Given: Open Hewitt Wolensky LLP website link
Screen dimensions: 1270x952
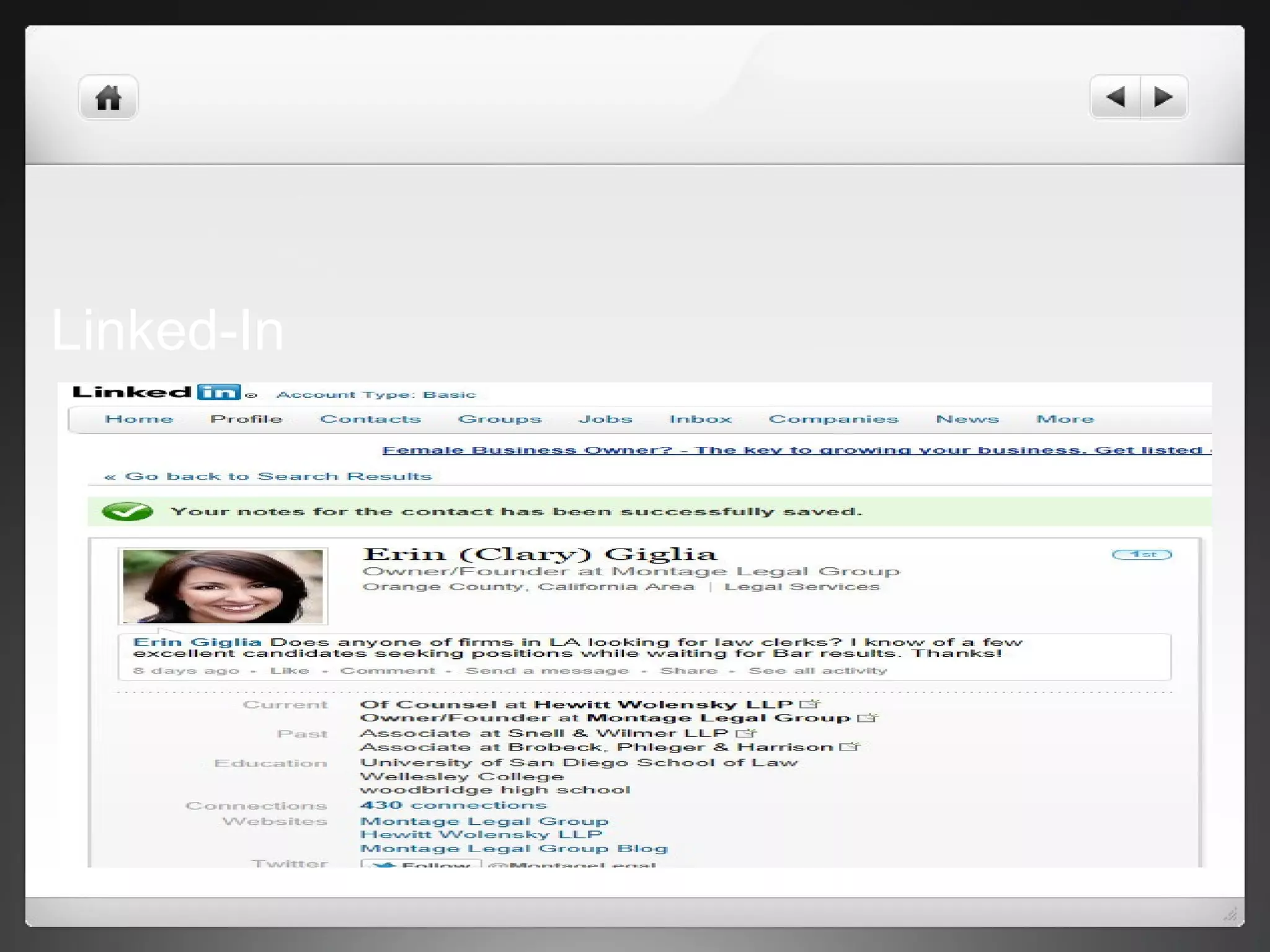Looking at the screenshot, I should 481,835.
